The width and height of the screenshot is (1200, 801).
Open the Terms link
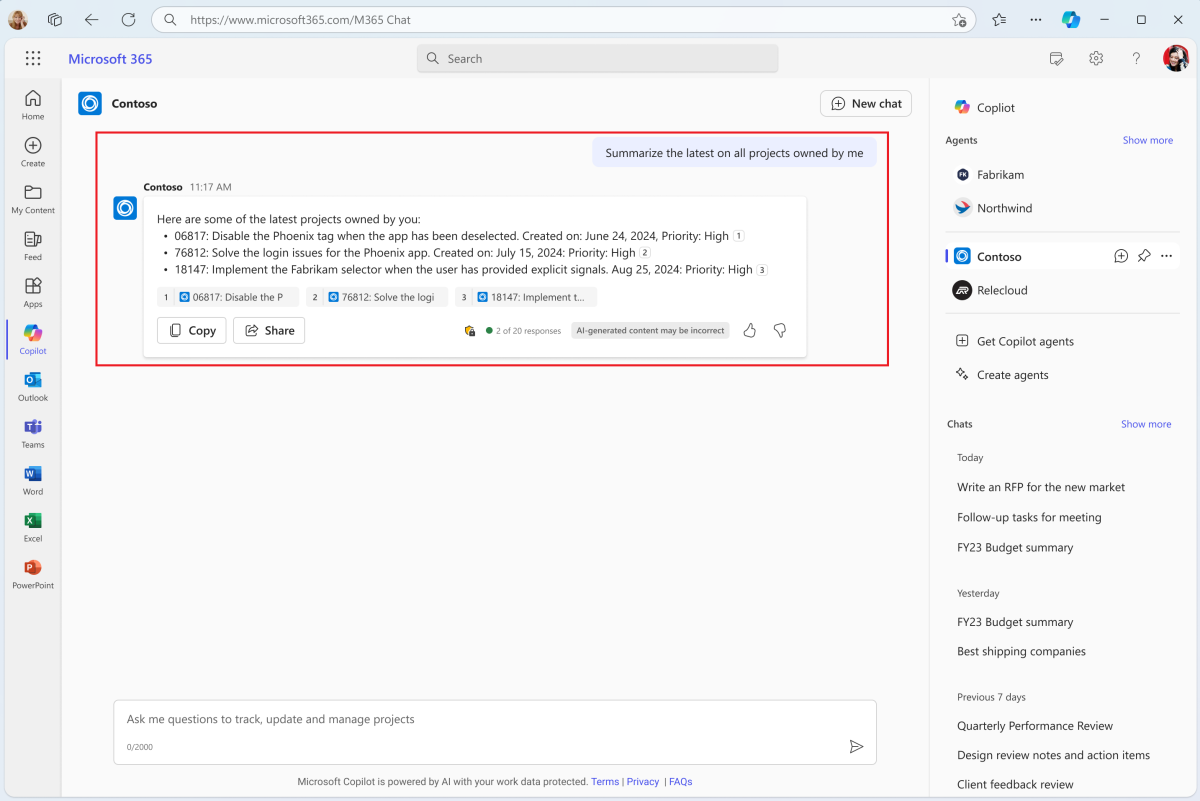[x=605, y=782]
